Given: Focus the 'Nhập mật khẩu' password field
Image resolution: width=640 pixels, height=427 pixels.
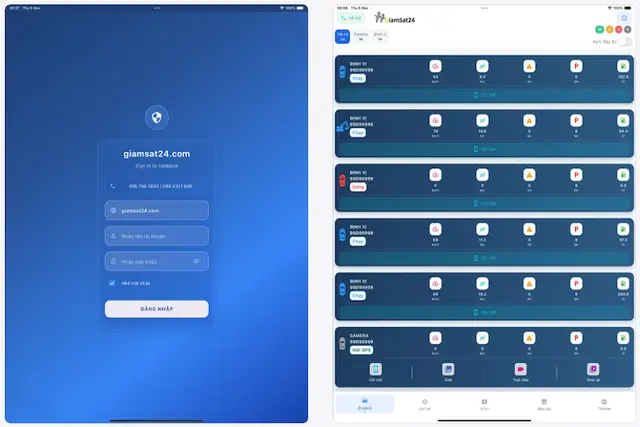Looking at the screenshot, I should [156, 261].
